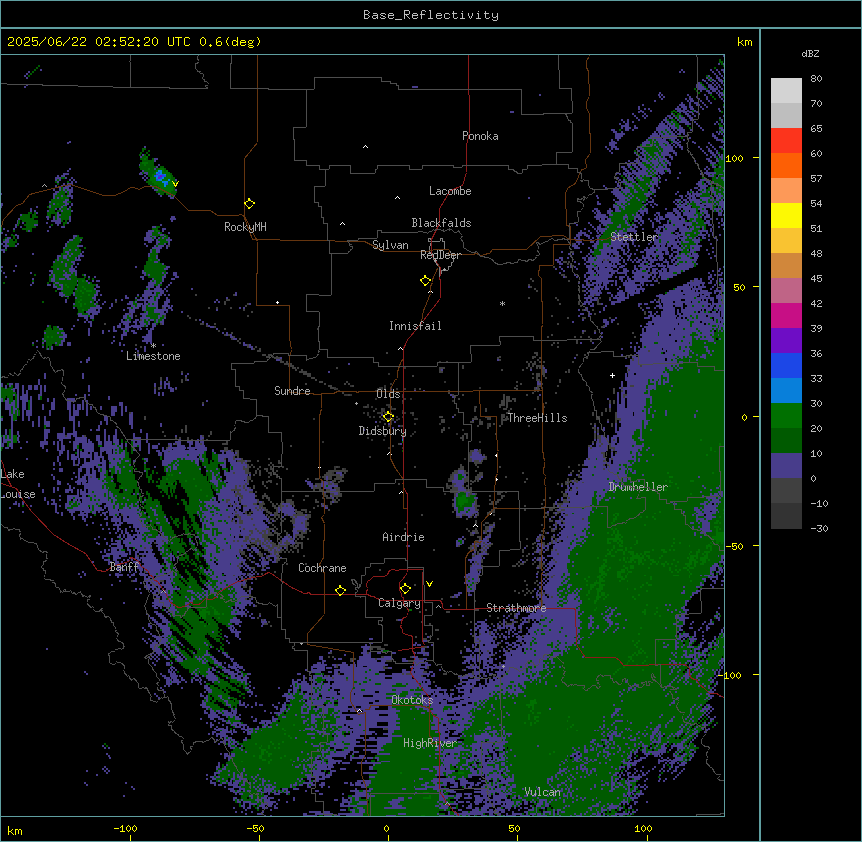Click the ThreeHills label
862x842 pixels.
click(x=537, y=418)
